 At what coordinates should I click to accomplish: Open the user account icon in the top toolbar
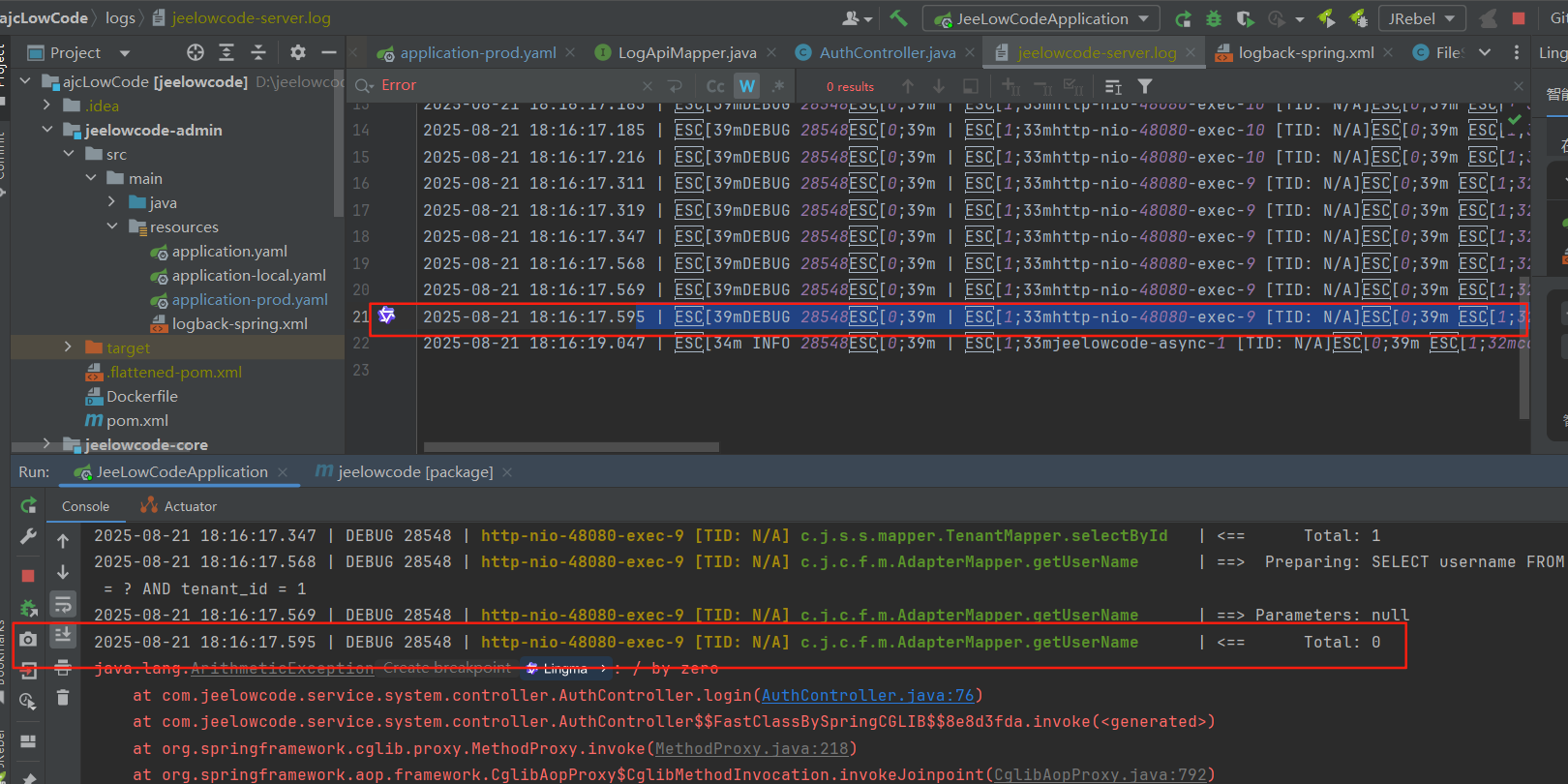(857, 18)
